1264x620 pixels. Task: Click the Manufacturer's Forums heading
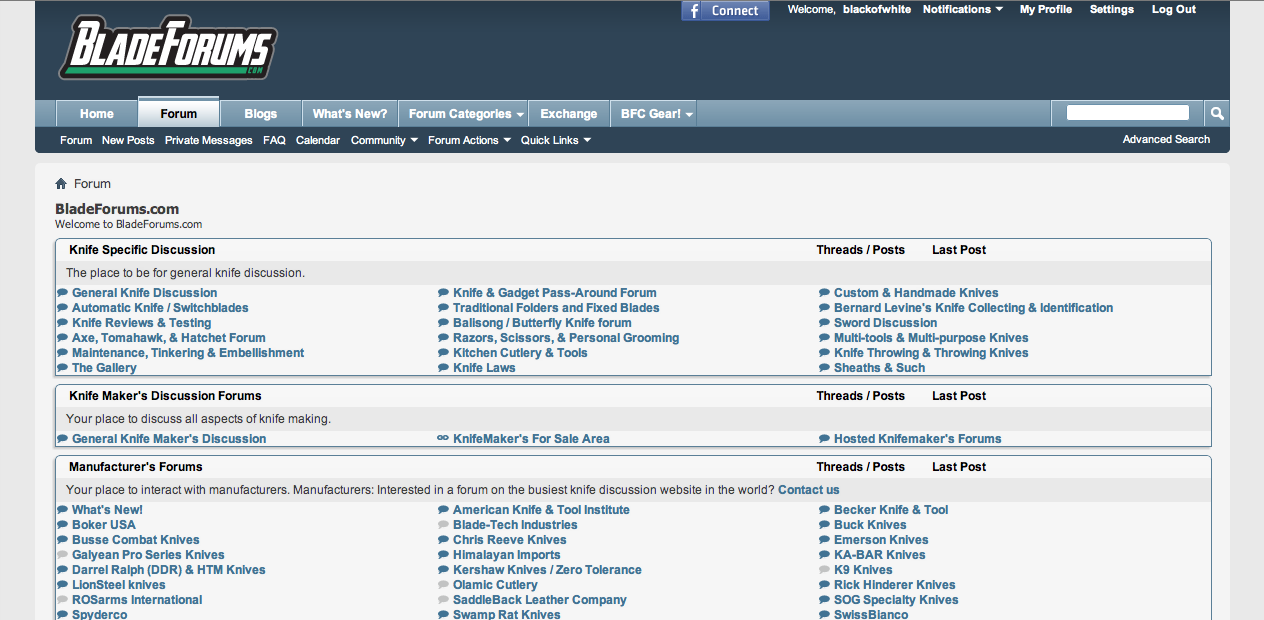point(136,467)
